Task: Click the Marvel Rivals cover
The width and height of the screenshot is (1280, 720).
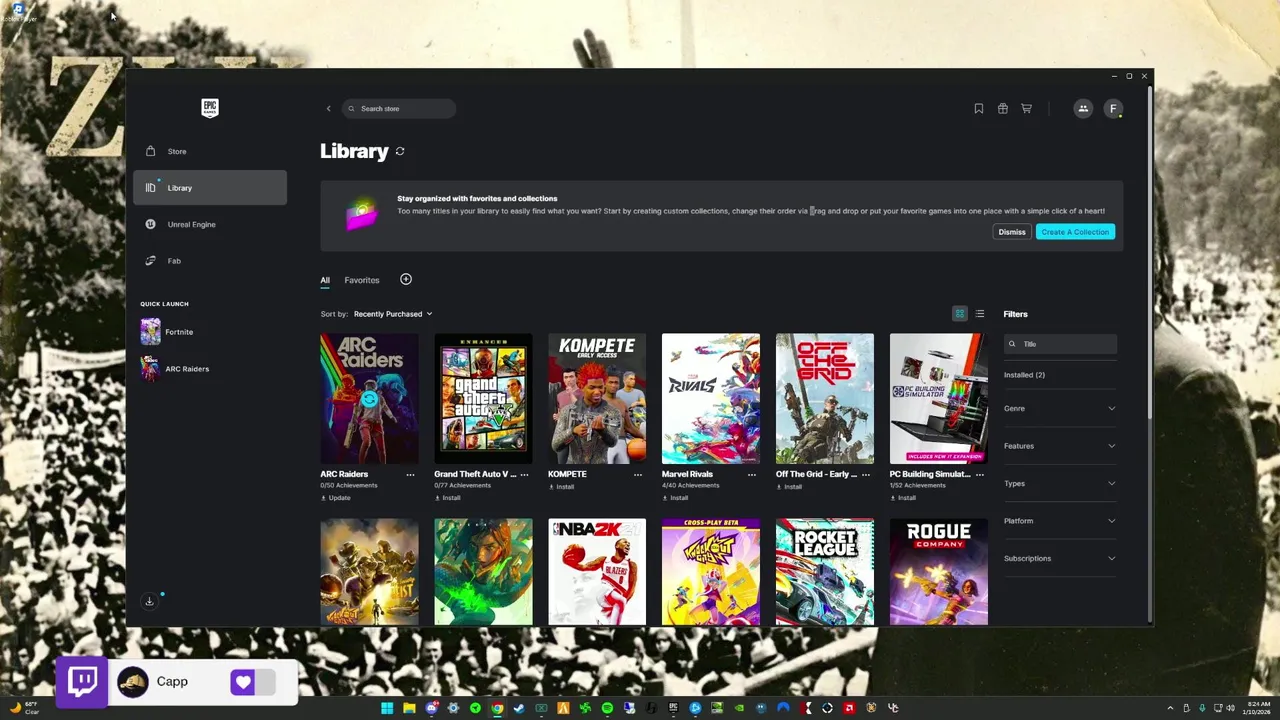Action: click(x=711, y=399)
